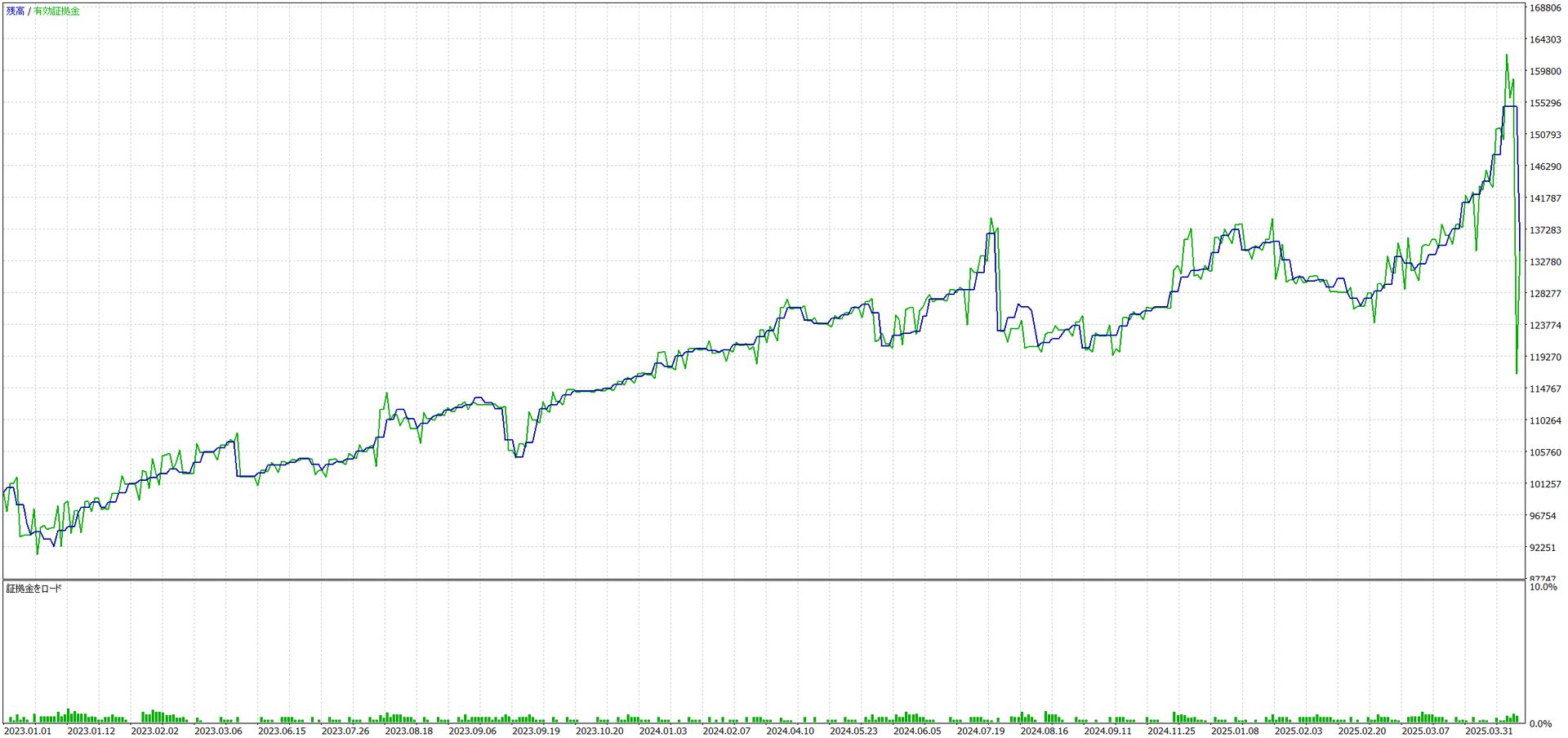Click the 128277 value on price scale
This screenshot has width=1568, height=738.
[x=1545, y=294]
